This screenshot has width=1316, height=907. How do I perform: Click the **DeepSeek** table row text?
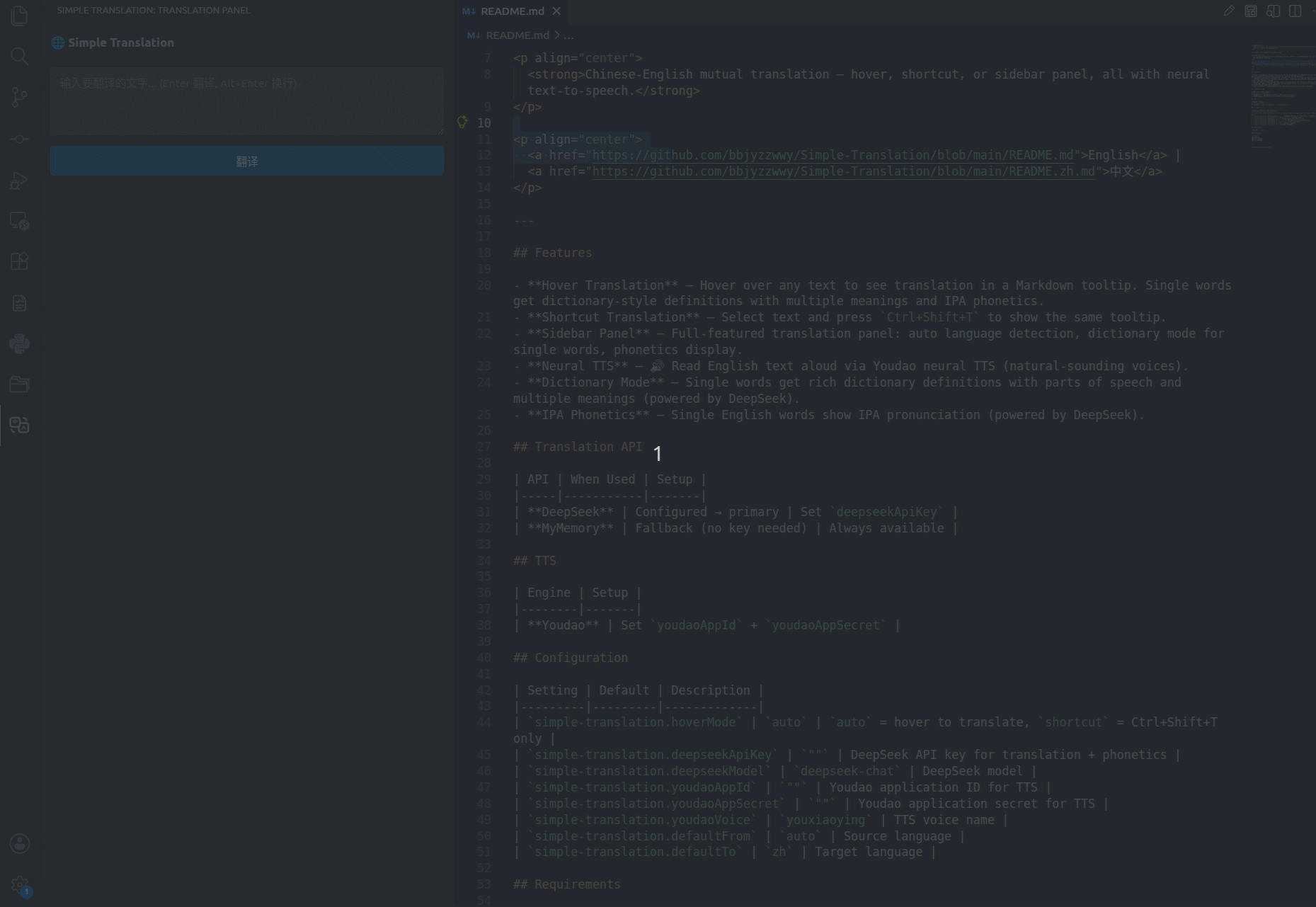click(x=736, y=512)
